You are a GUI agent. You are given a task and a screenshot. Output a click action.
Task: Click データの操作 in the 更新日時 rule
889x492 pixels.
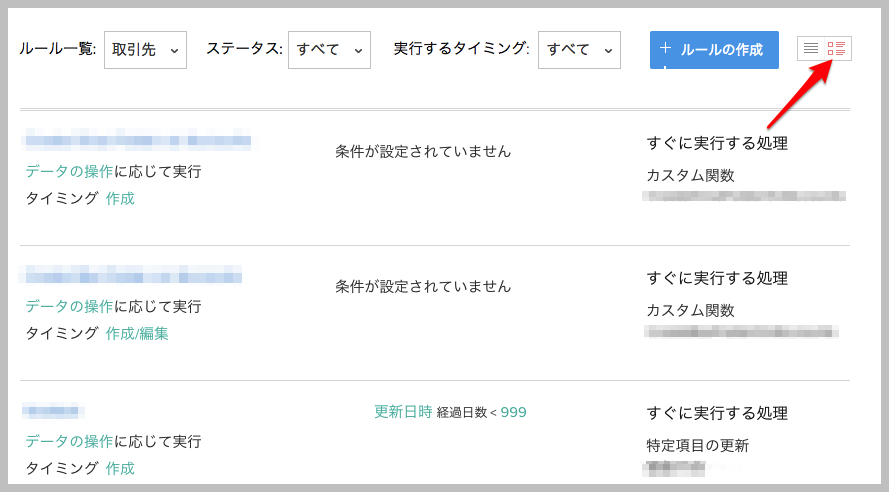[69, 441]
